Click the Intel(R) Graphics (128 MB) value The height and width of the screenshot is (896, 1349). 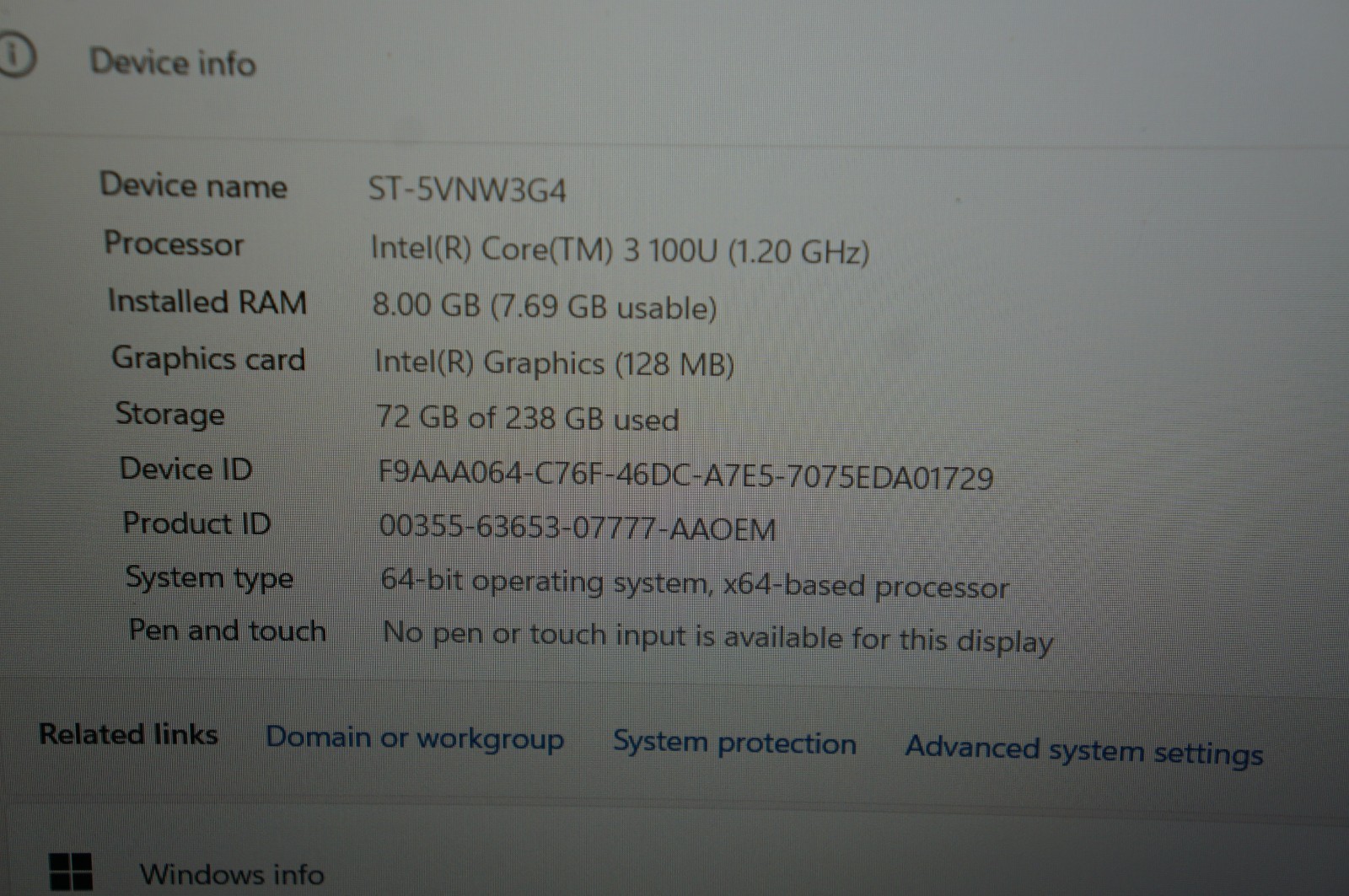(554, 363)
